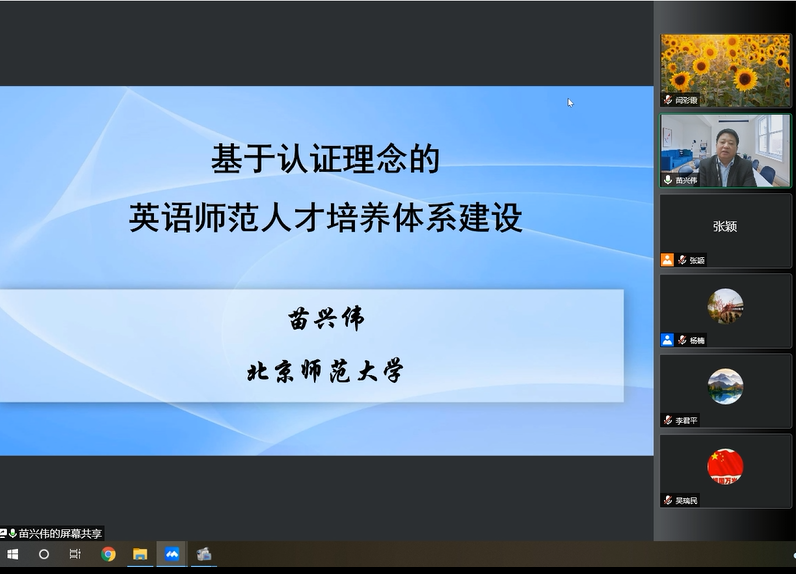
Task: Select the 张颖 participant tile
Action: pos(725,227)
